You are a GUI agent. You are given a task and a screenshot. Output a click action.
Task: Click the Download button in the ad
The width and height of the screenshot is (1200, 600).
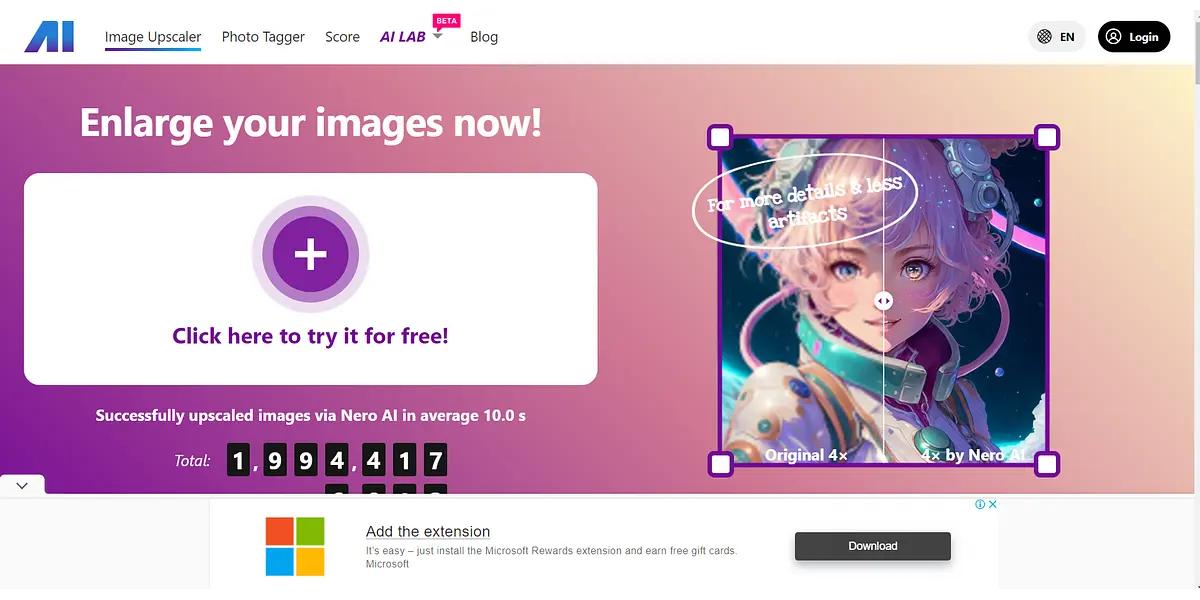click(873, 546)
